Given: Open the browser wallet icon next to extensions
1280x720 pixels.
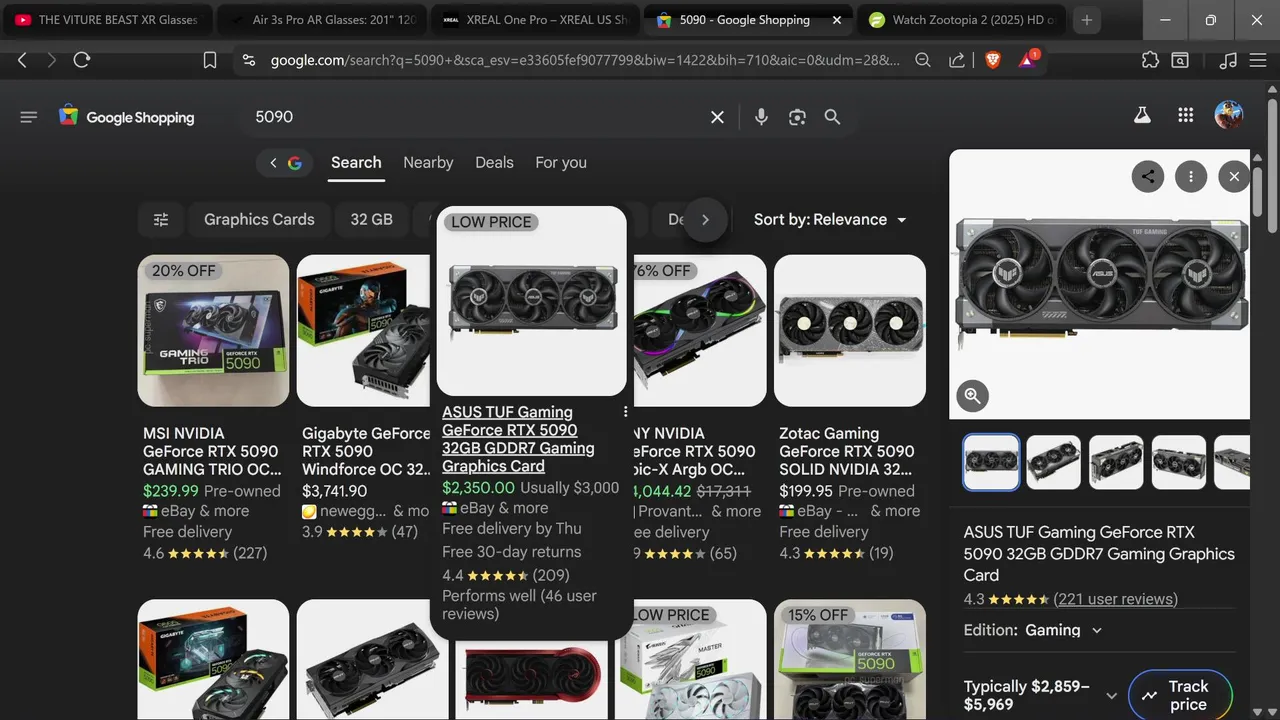Looking at the screenshot, I should click(x=1180, y=60).
